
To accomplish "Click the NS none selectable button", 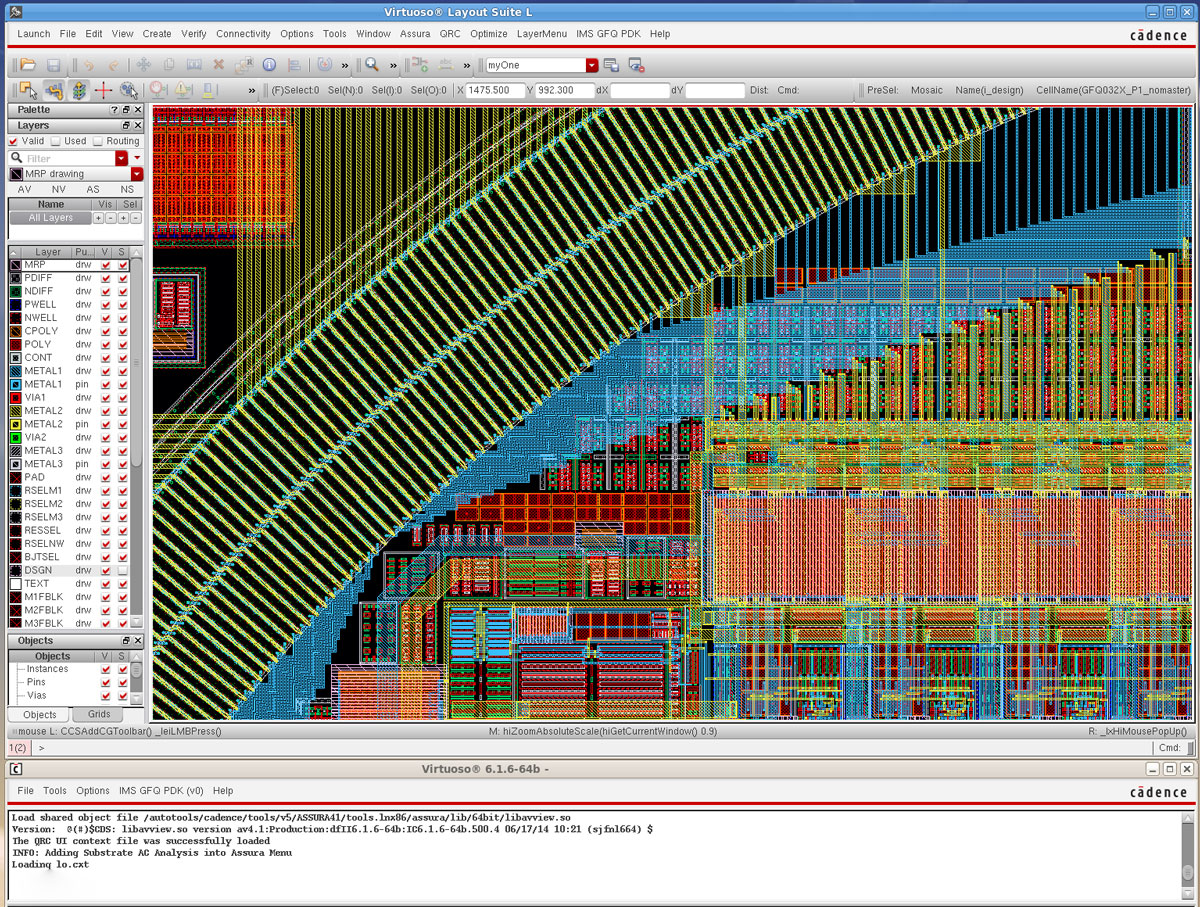I will 127,189.
